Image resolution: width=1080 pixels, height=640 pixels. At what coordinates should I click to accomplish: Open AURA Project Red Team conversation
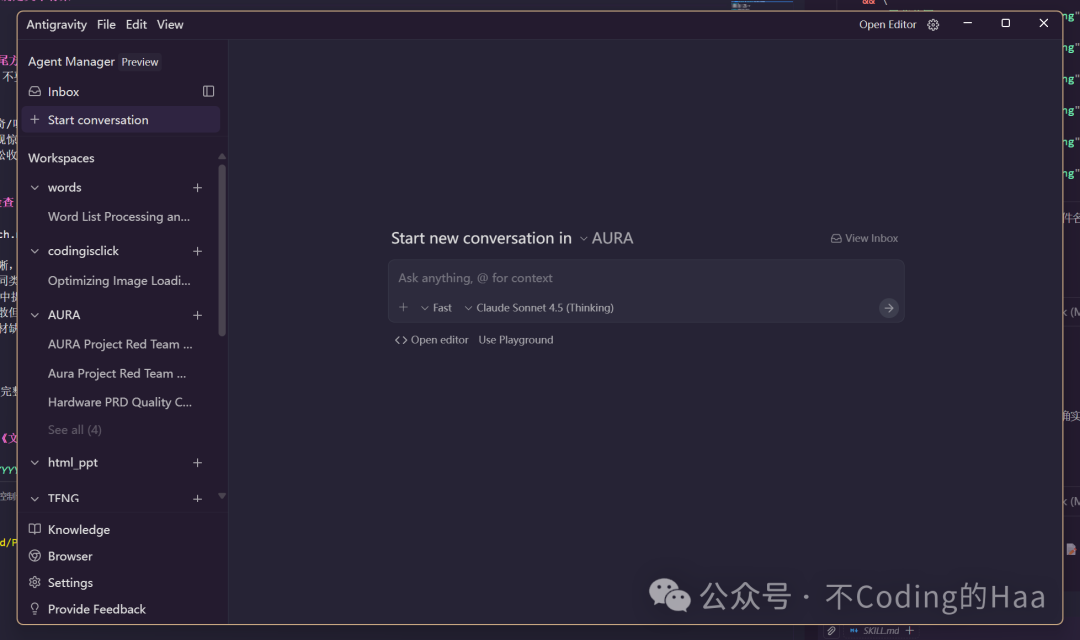pyautogui.click(x=120, y=344)
